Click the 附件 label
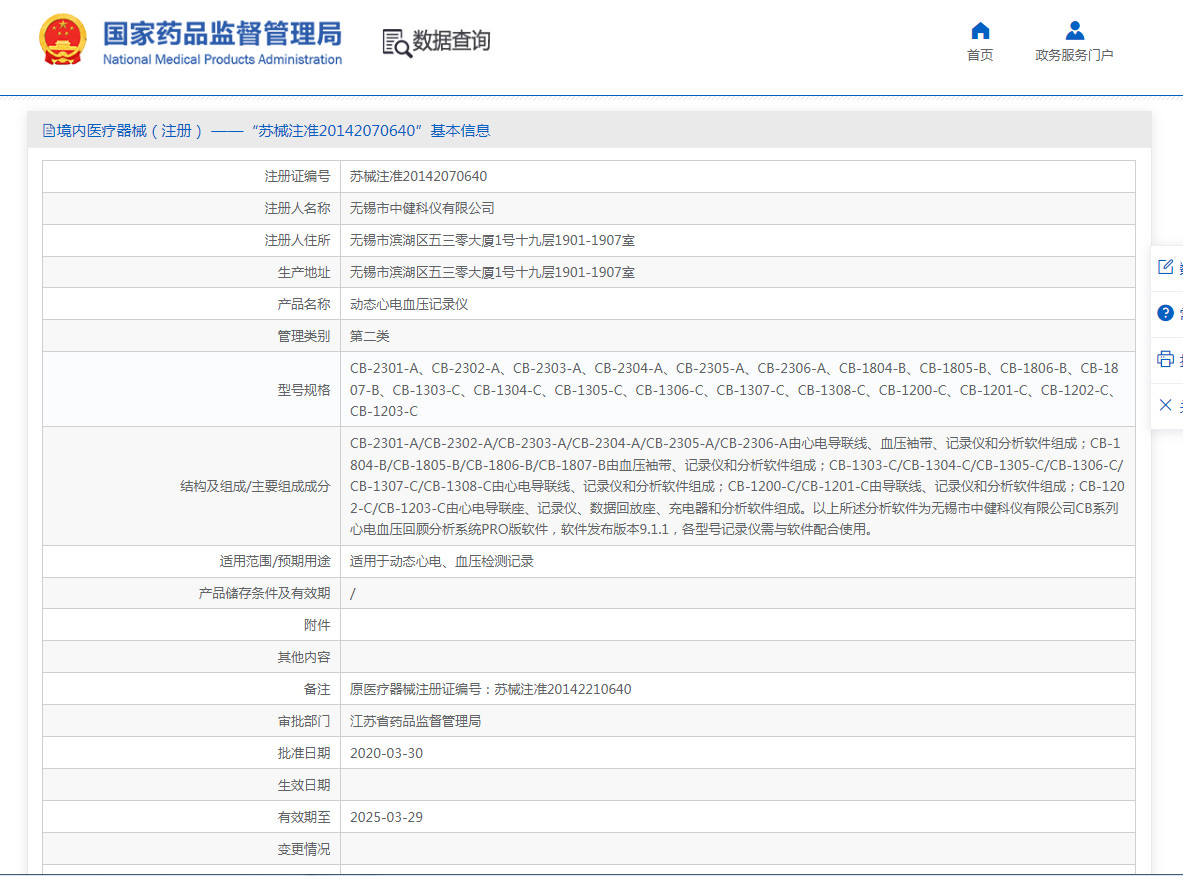 (317, 625)
